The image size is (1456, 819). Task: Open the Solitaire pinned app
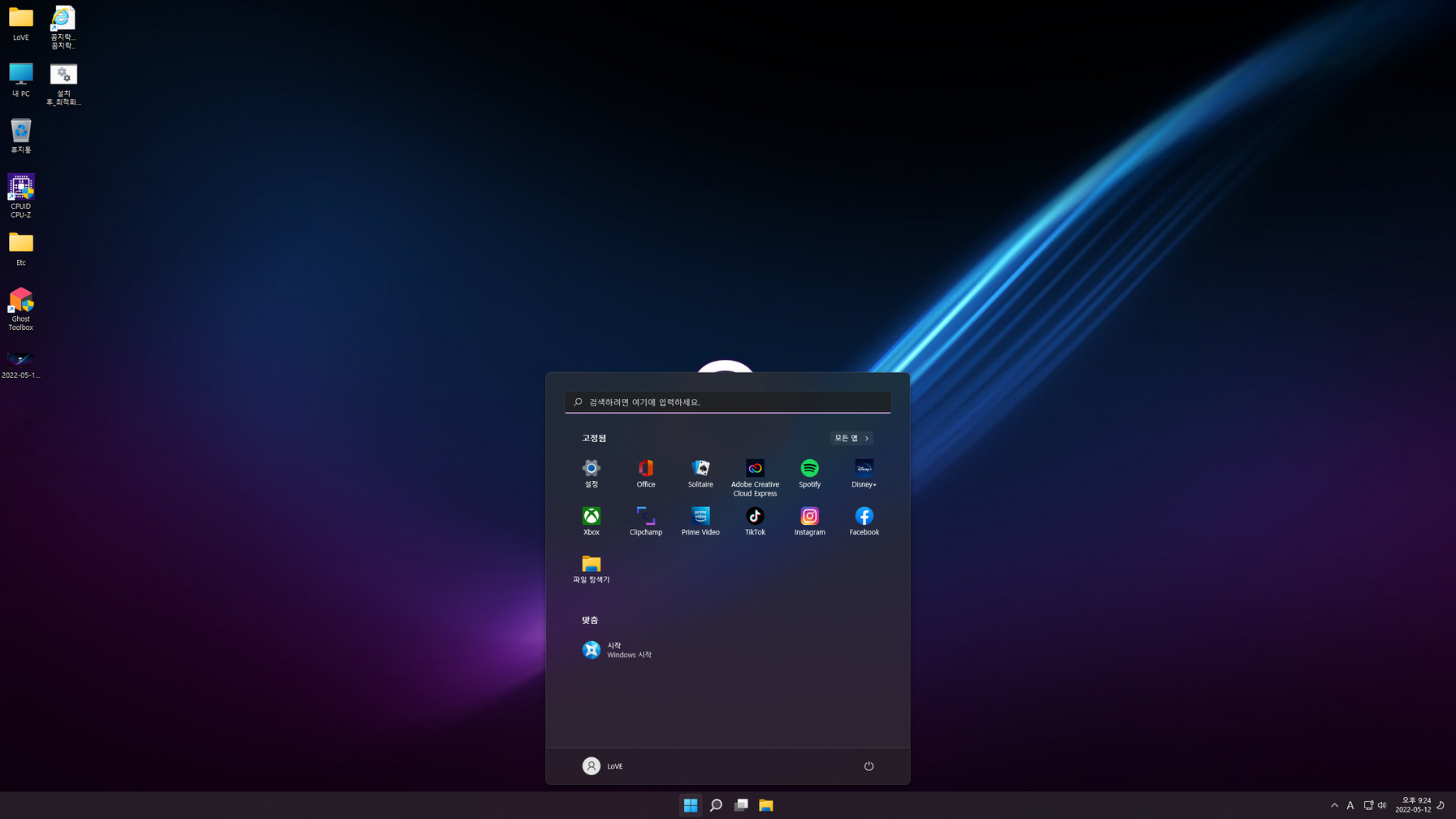coord(700,474)
